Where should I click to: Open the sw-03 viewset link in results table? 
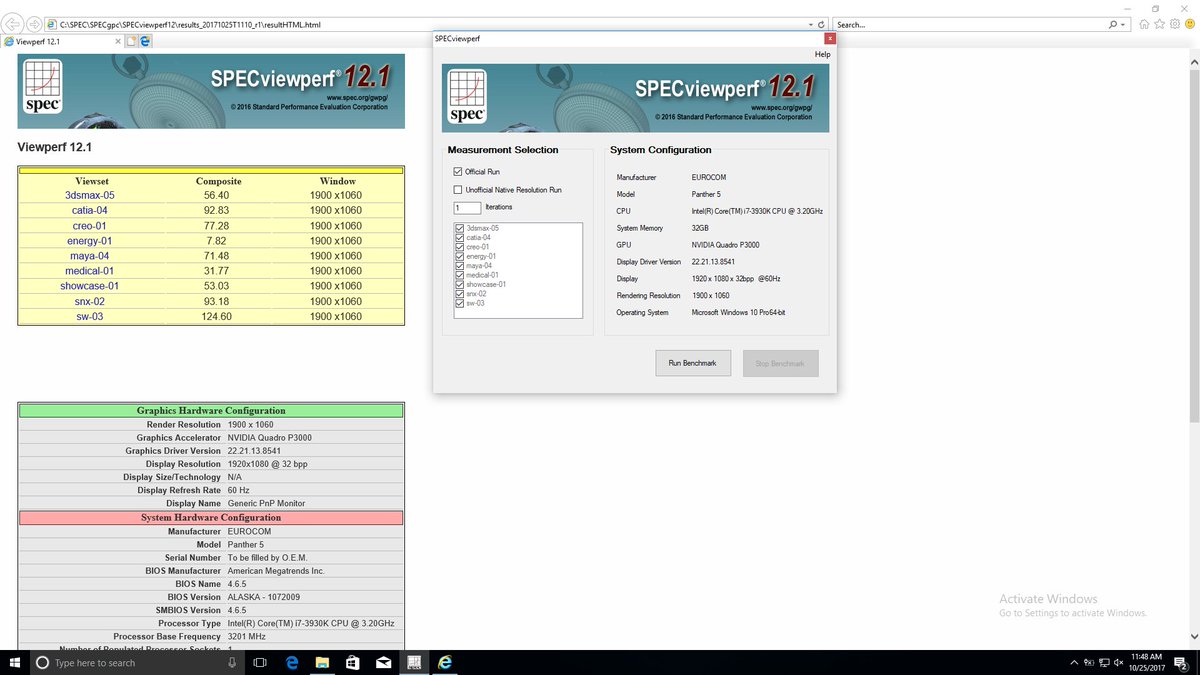tap(90, 317)
